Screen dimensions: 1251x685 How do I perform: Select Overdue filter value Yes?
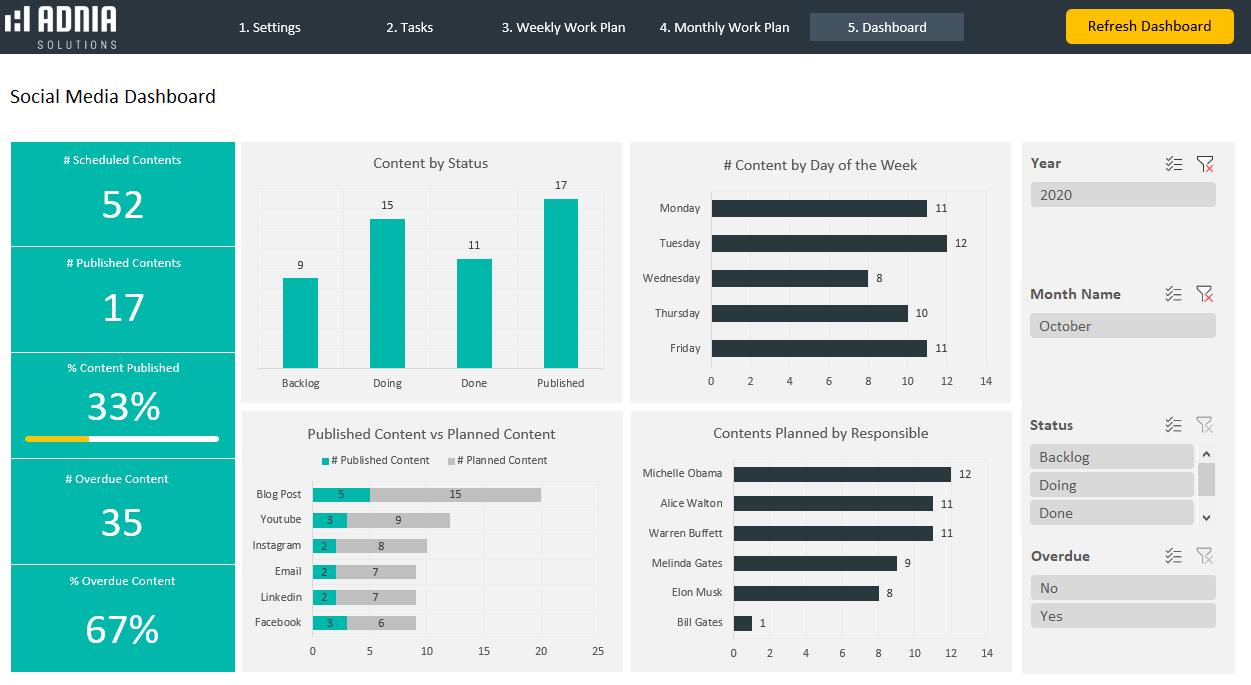point(1122,616)
